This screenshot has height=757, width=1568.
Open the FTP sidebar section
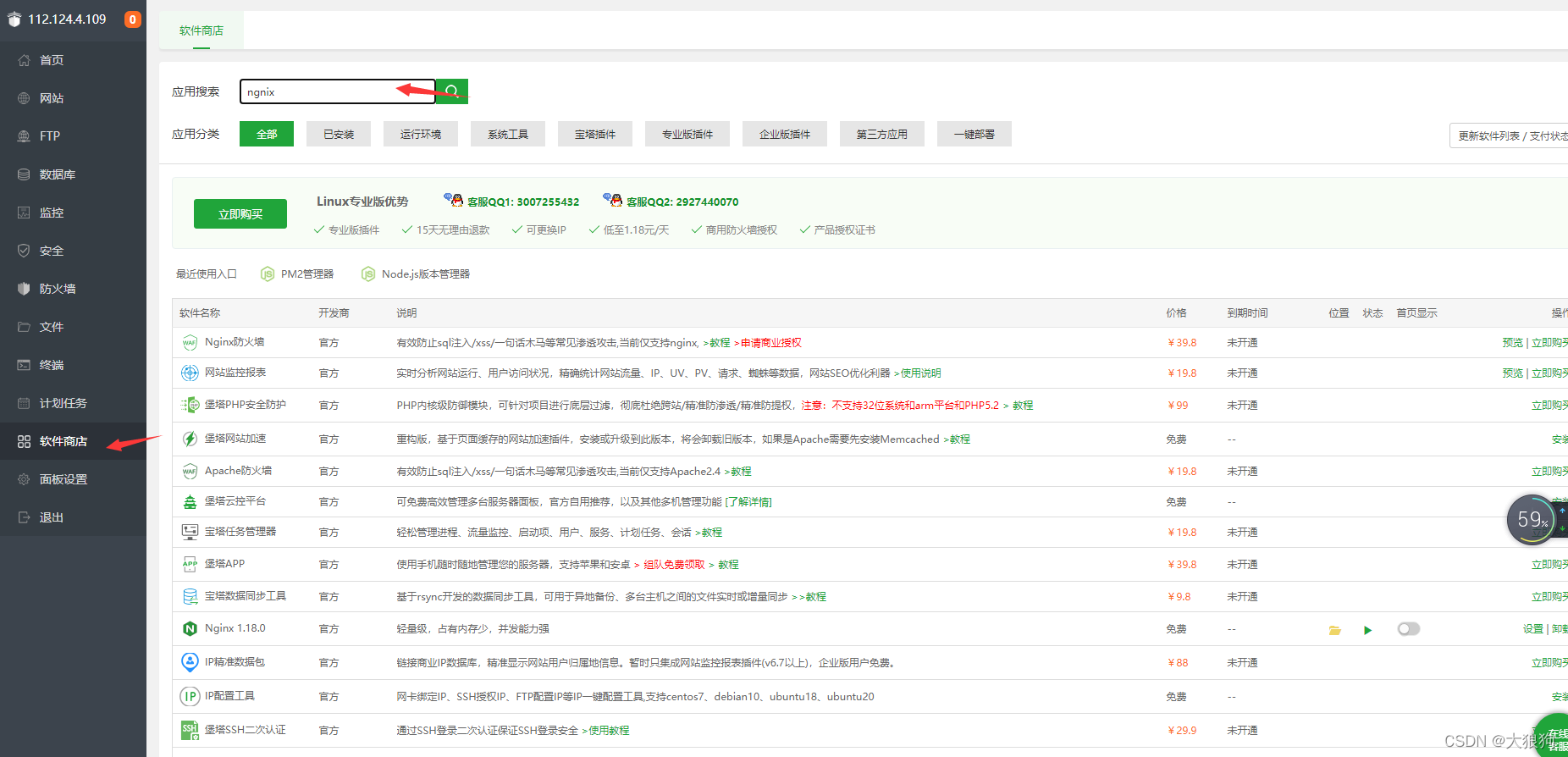49,135
